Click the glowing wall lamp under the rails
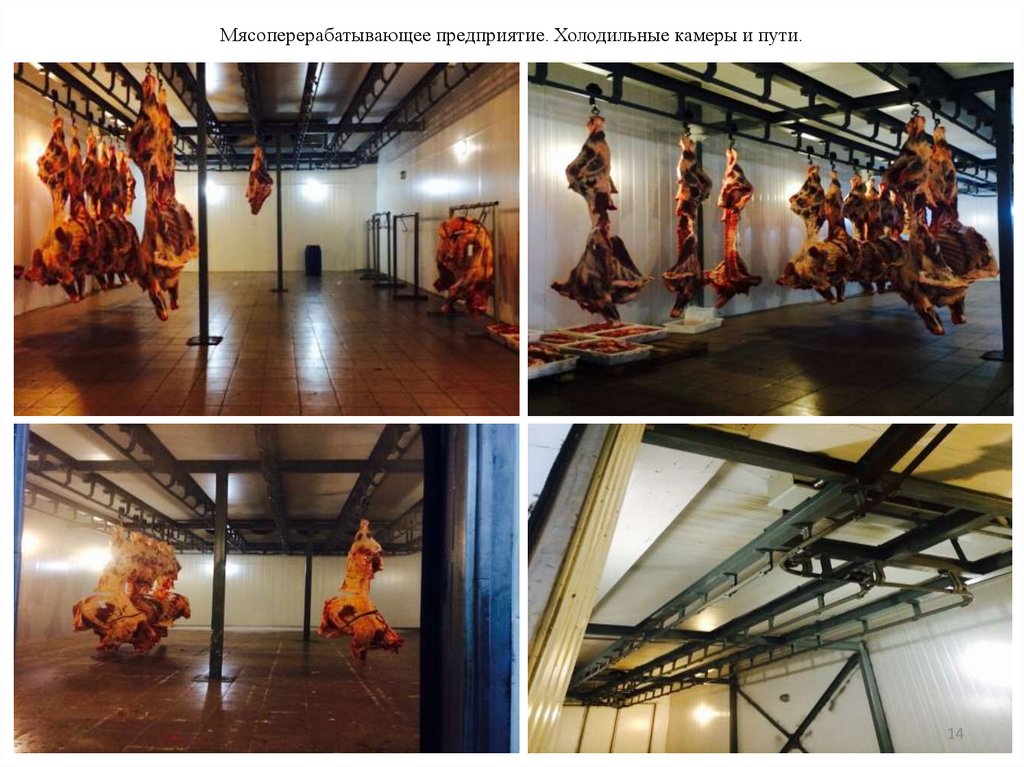The image size is (1024, 767). click(703, 712)
